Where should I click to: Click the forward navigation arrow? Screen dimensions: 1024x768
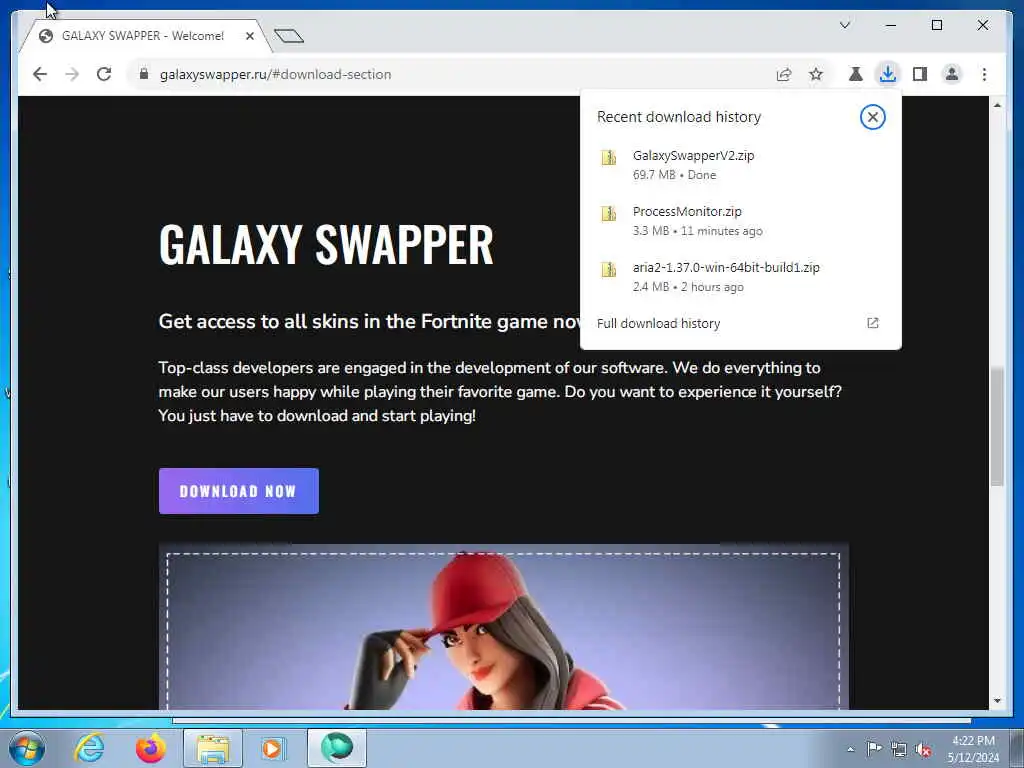click(72, 74)
